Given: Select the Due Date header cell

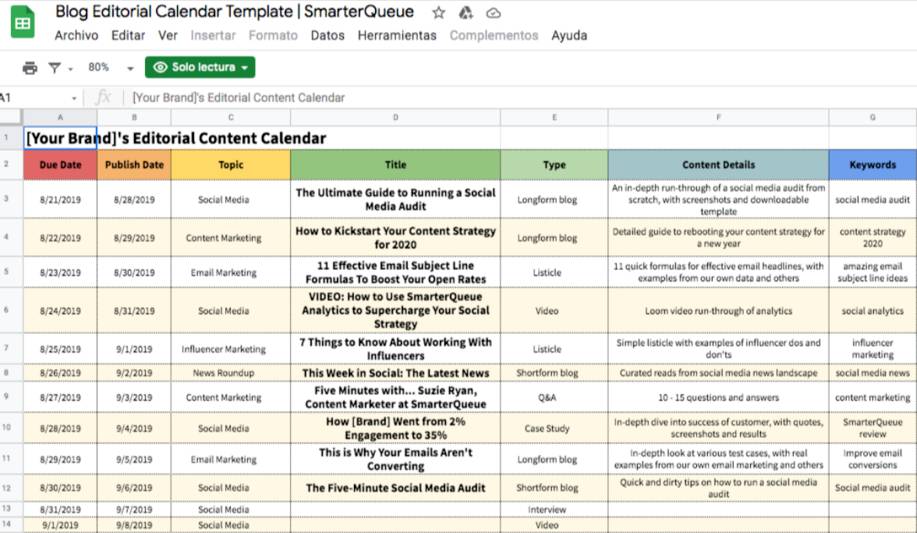Looking at the screenshot, I should click(60, 165).
